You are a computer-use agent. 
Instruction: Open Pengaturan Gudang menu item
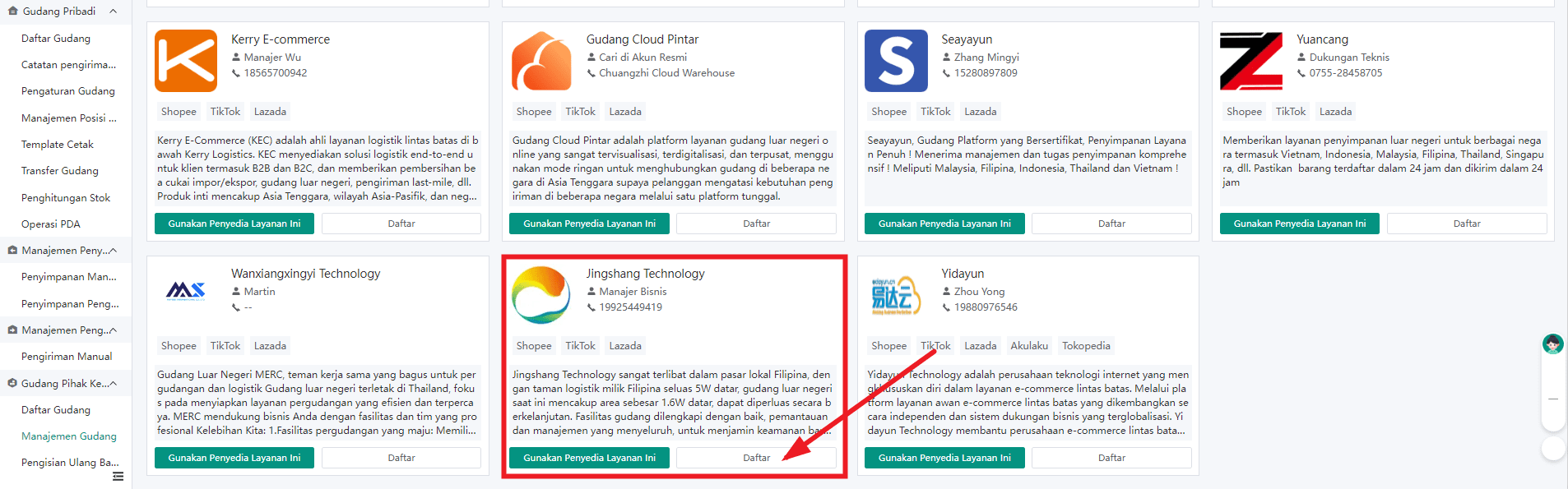68,91
